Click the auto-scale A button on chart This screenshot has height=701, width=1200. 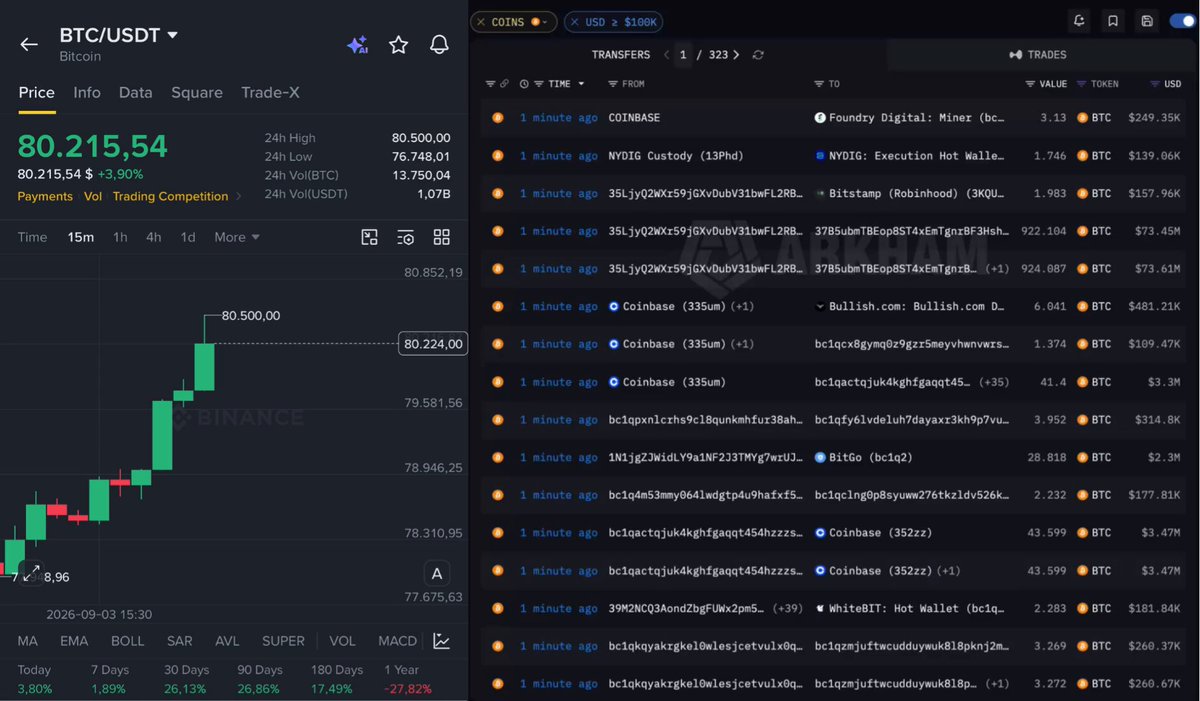coord(436,574)
